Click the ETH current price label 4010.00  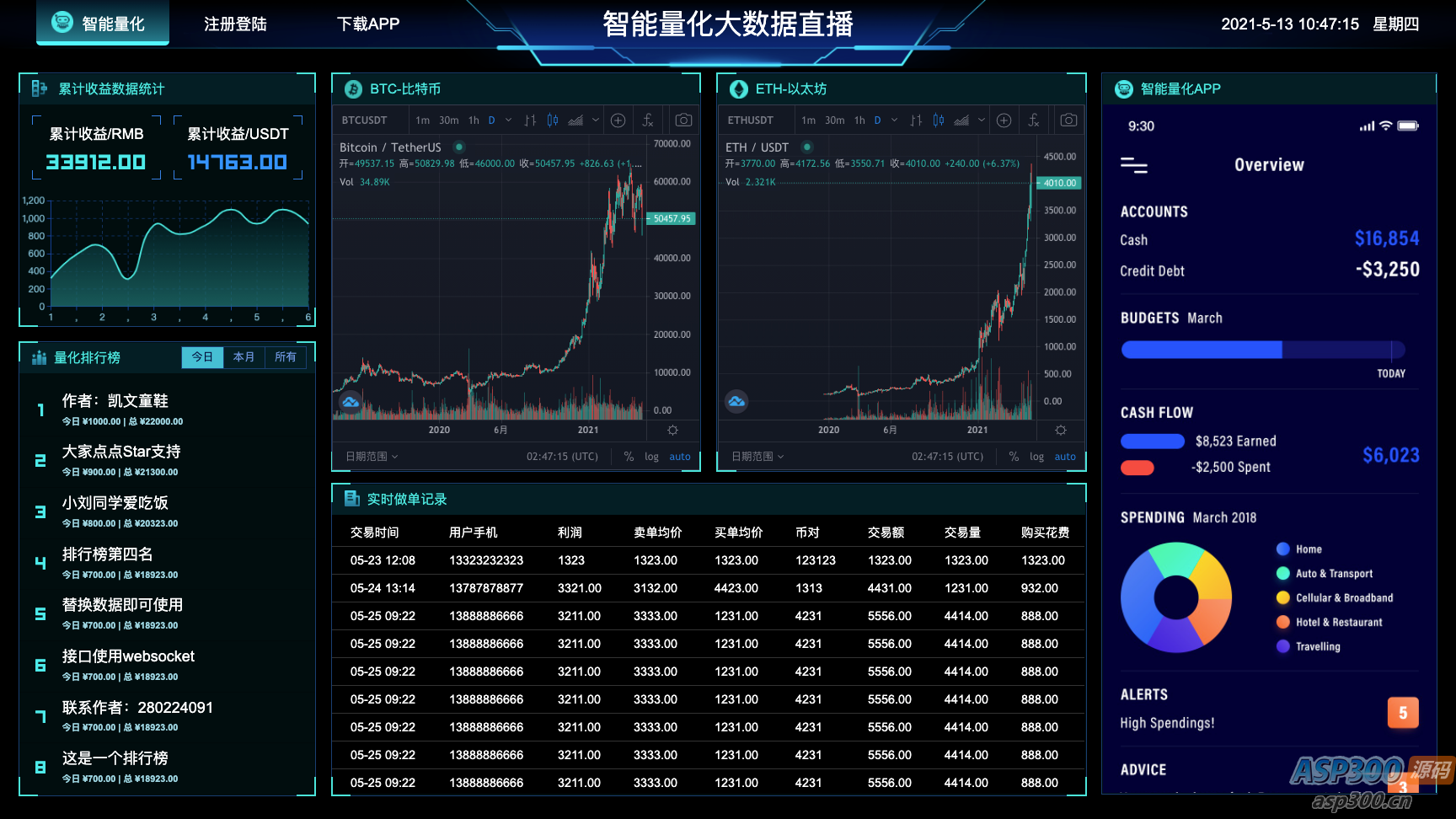coord(1059,183)
